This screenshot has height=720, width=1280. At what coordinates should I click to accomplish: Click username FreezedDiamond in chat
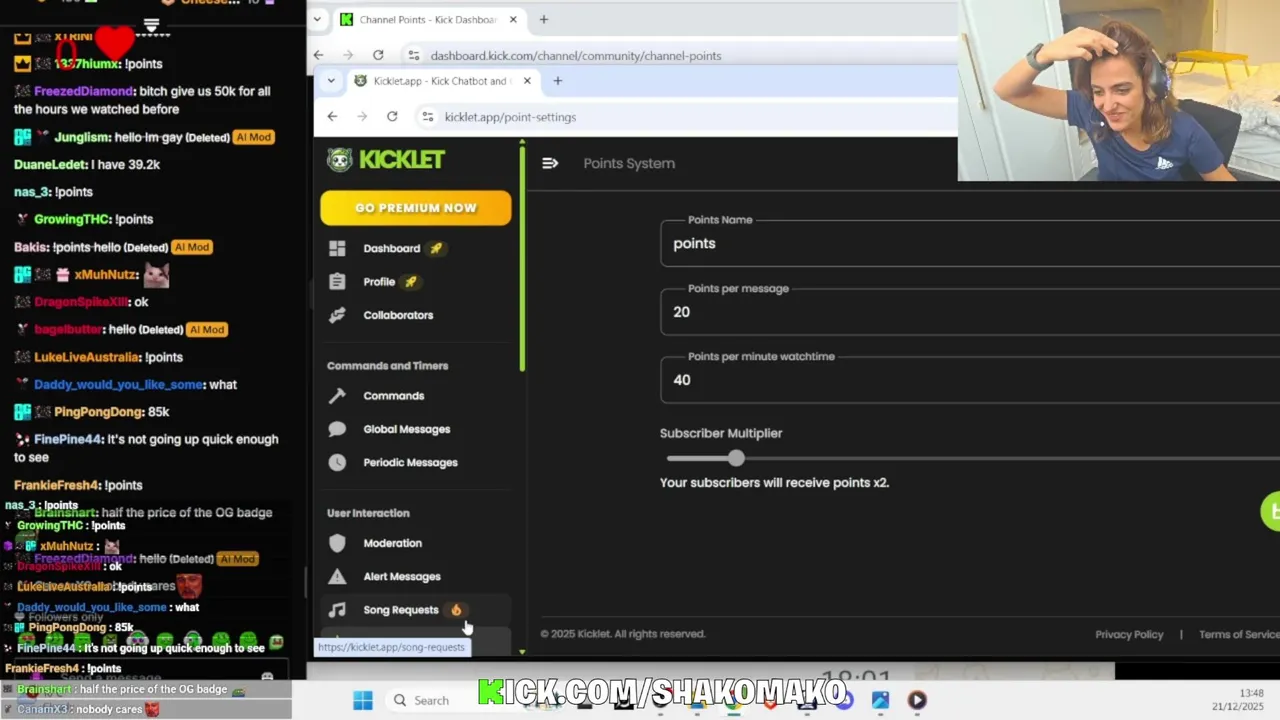click(x=83, y=91)
